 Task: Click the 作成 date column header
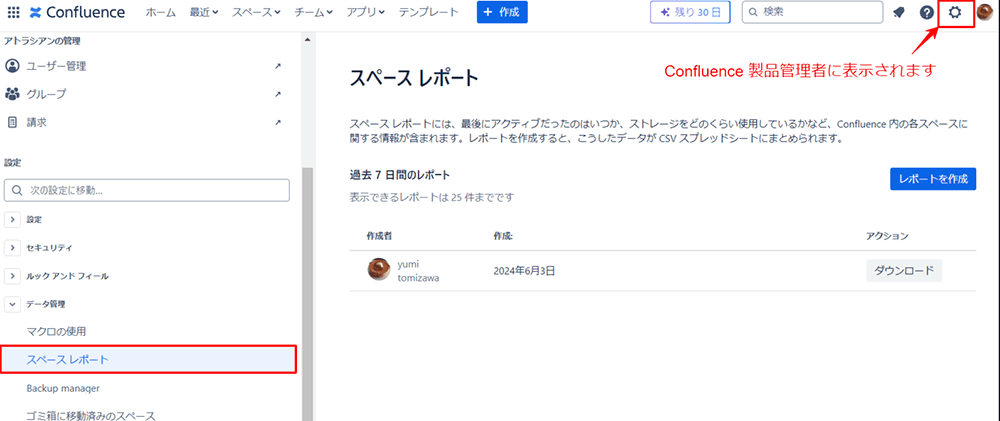503,236
